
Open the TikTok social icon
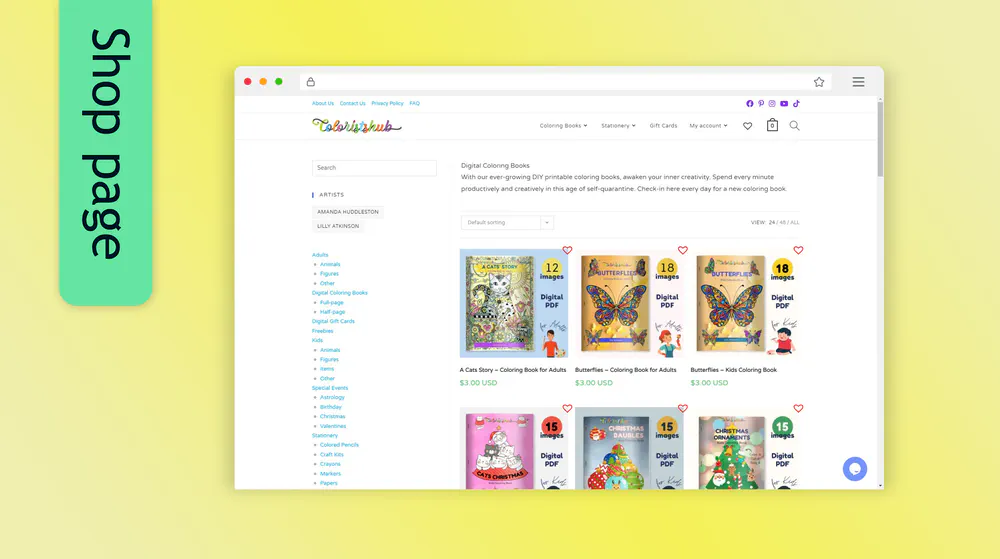(x=796, y=103)
